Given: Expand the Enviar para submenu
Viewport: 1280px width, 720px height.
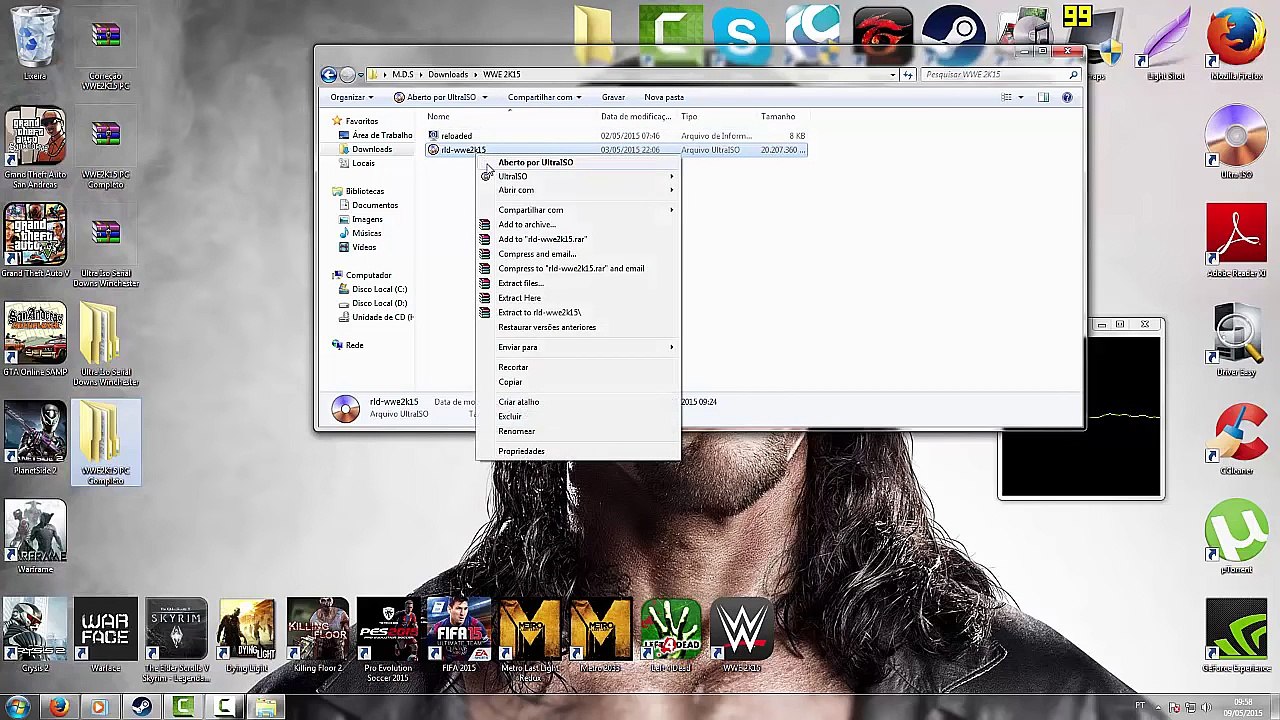Looking at the screenshot, I should (x=579, y=347).
